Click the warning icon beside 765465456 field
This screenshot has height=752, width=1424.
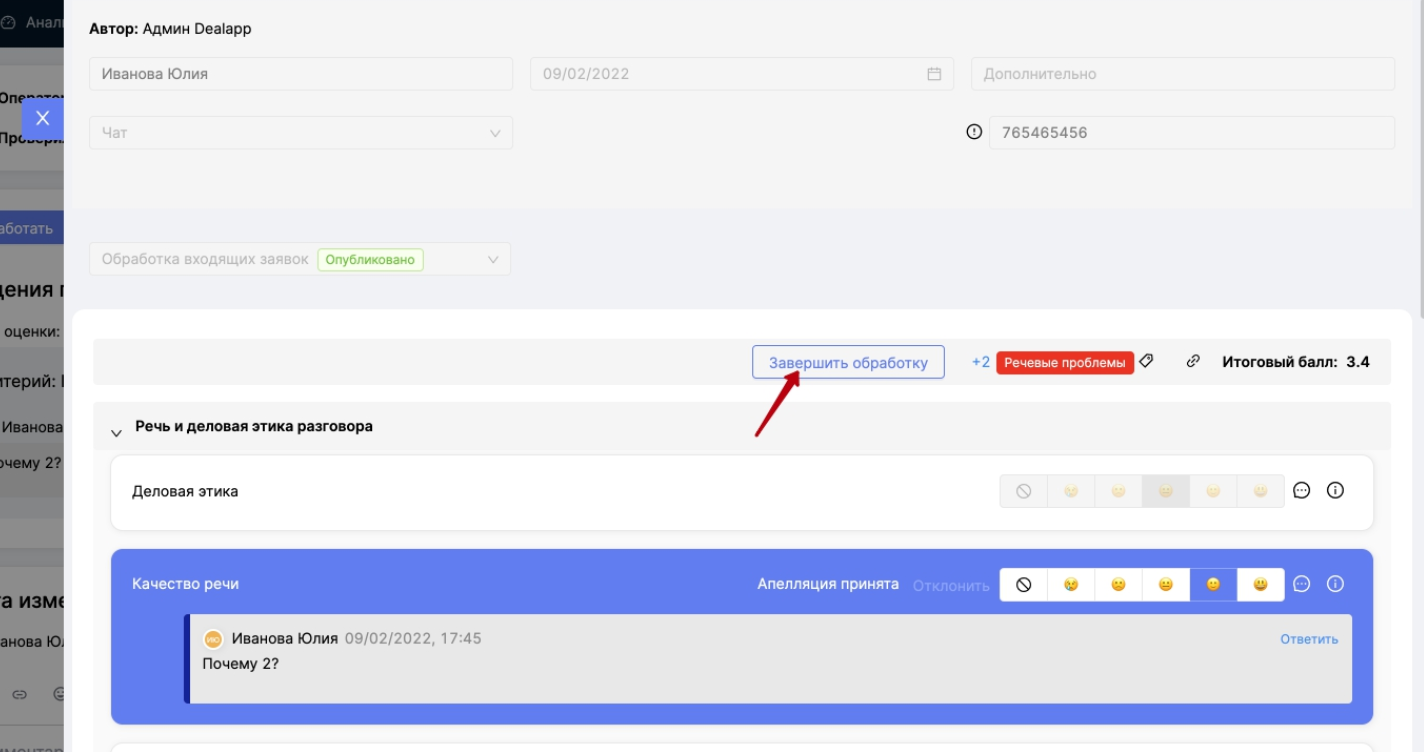(x=974, y=132)
